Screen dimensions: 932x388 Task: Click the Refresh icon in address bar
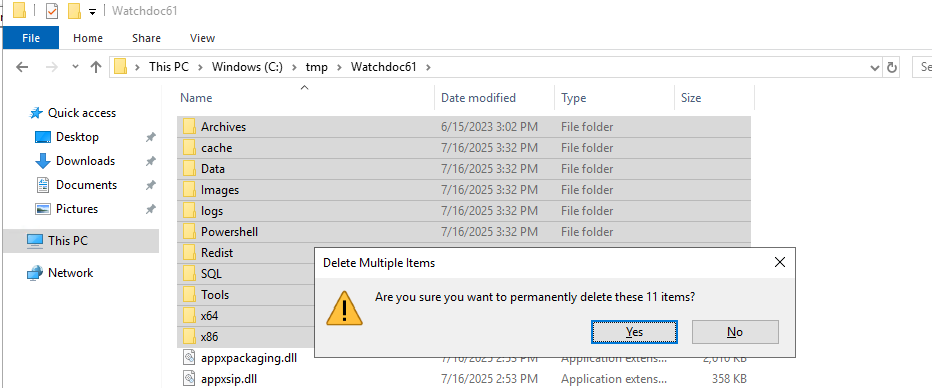(892, 67)
